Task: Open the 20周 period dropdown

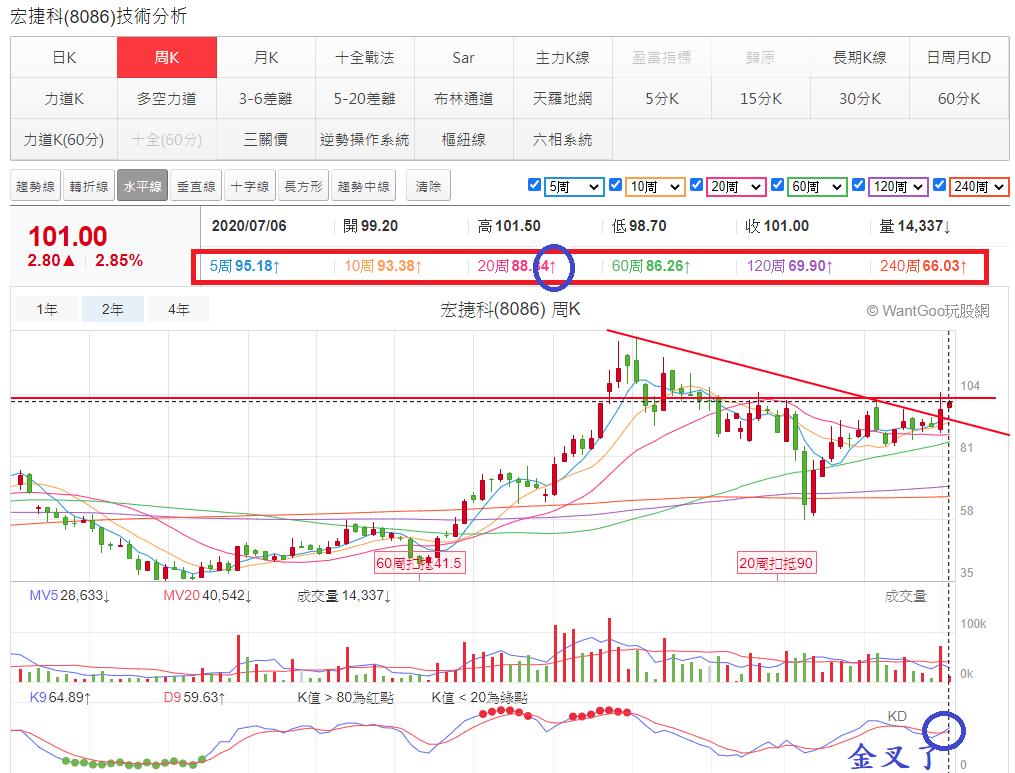Action: tap(736, 187)
